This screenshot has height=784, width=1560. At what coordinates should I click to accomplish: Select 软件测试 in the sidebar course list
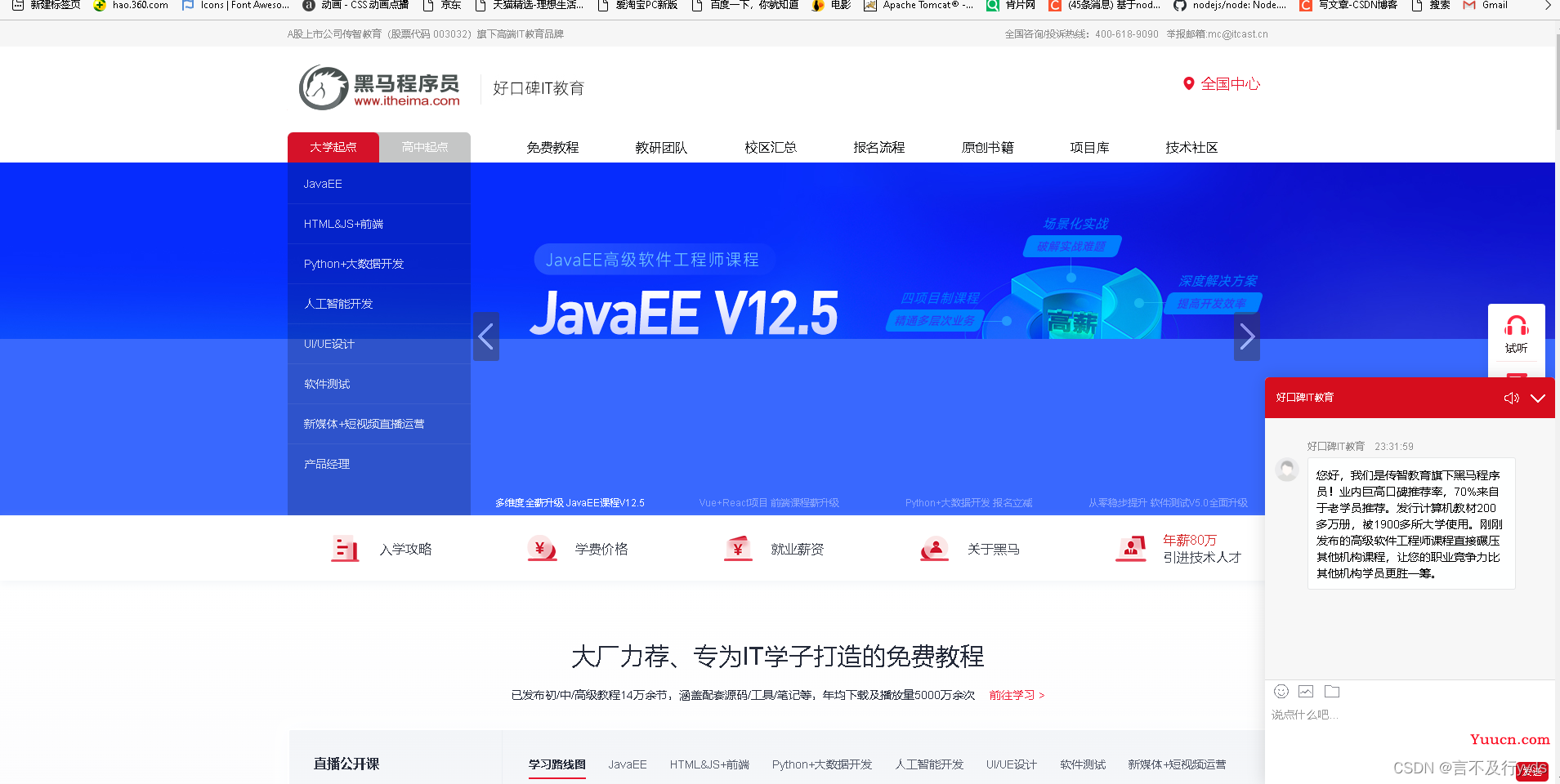tap(379, 384)
